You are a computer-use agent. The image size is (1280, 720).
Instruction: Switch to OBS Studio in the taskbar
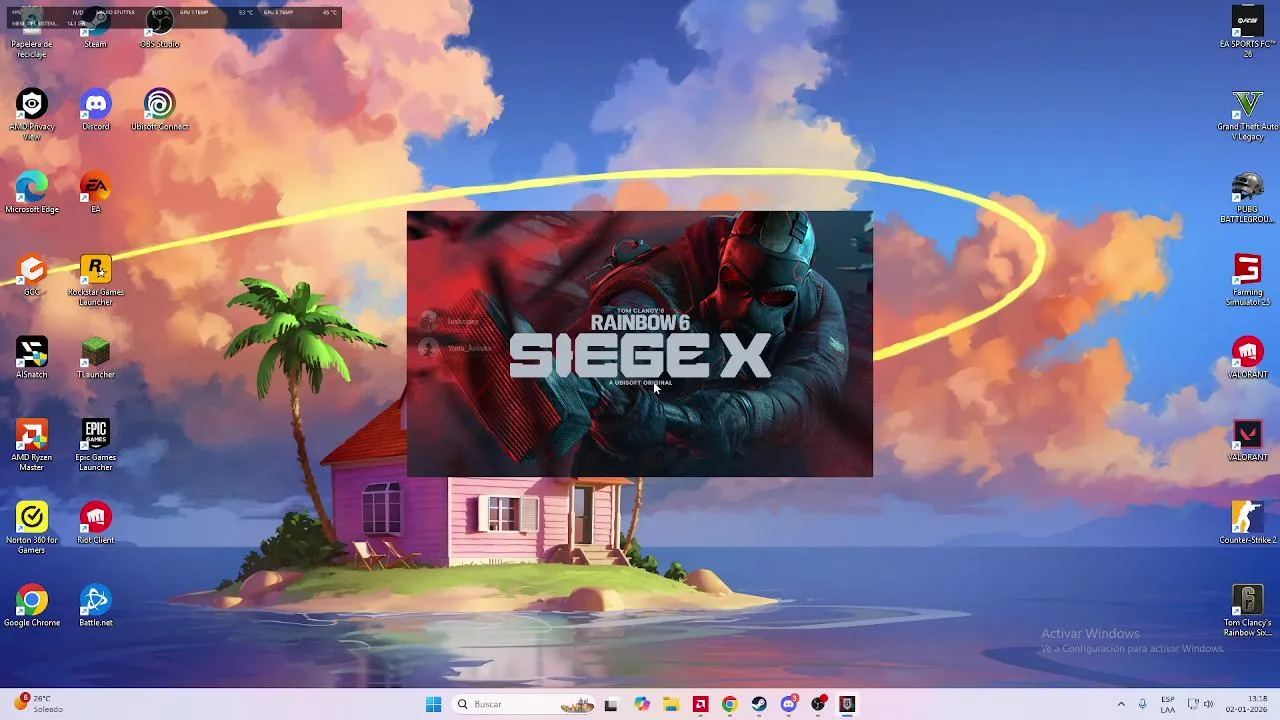point(818,704)
